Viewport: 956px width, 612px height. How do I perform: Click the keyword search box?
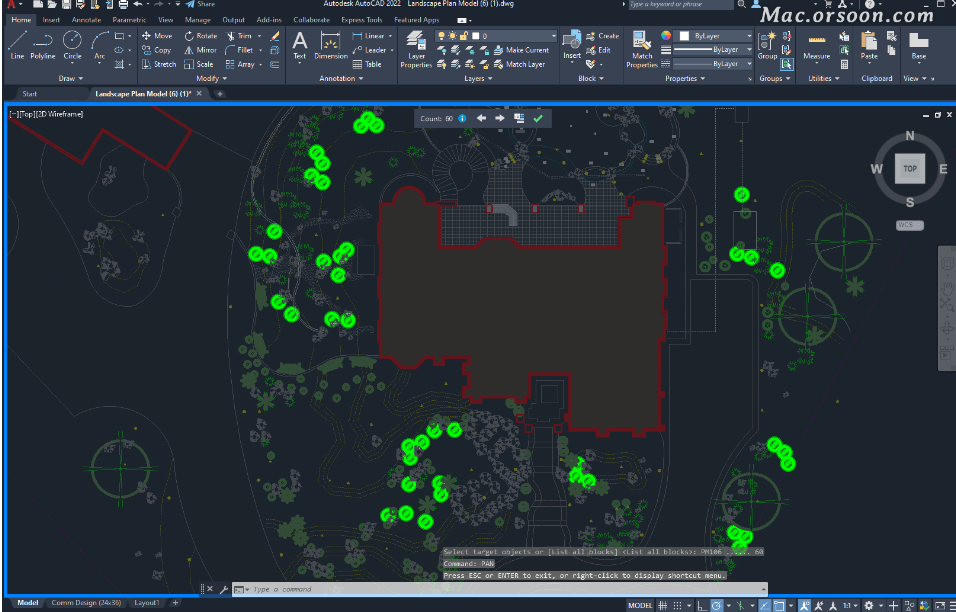680,4
